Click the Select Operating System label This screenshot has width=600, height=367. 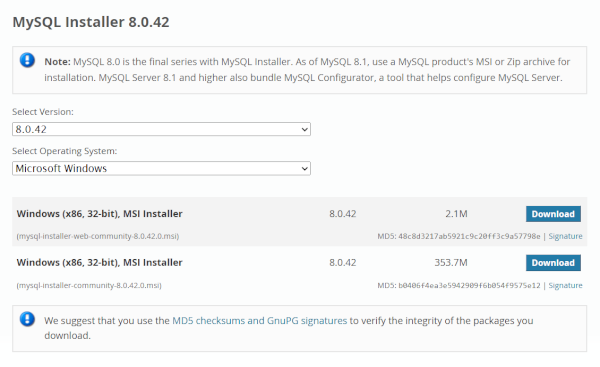click(65, 151)
